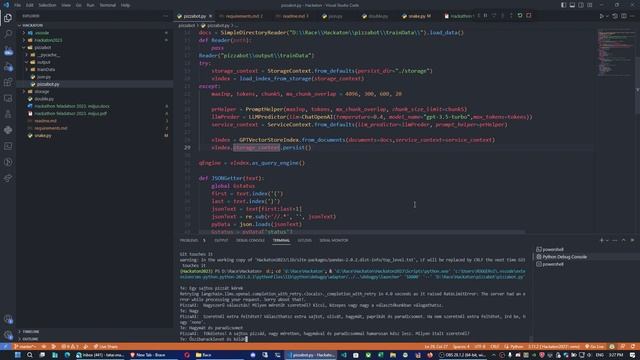Screen dimensions: 640x360
Task: Open the File menu
Action: click(x=18, y=5)
